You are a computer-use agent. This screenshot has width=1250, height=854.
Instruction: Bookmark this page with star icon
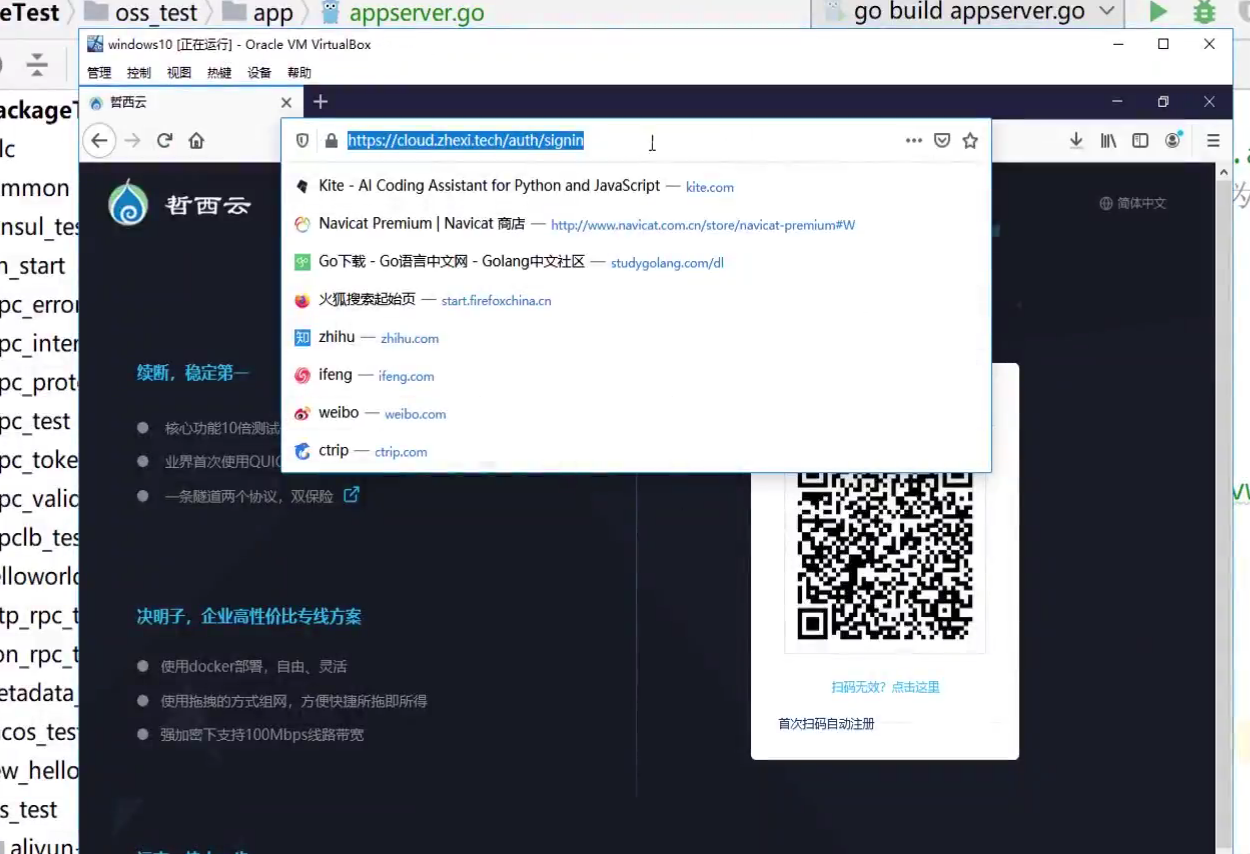click(x=970, y=141)
